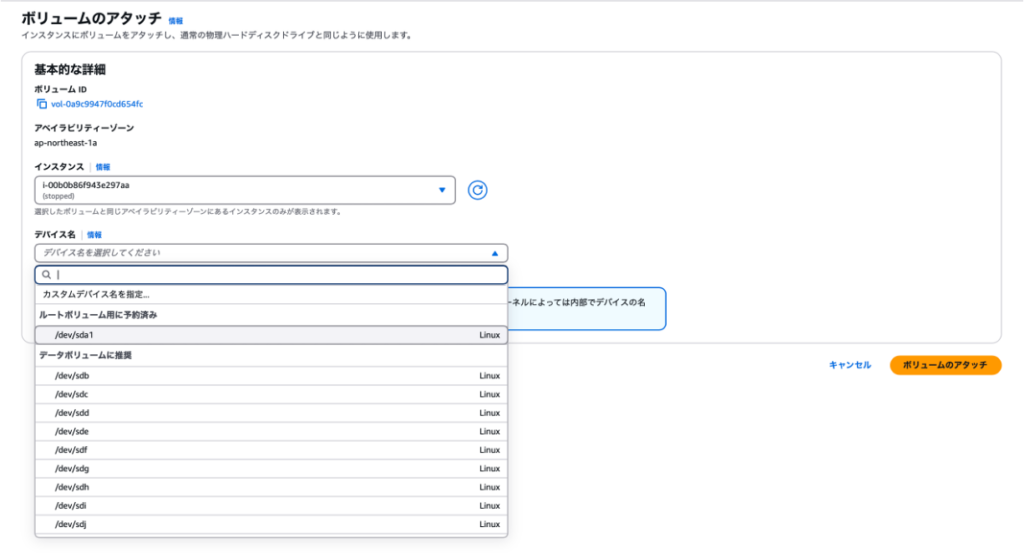Open info link beside インスタンス label
Viewport: 1024px width, 553px height.
[103, 167]
